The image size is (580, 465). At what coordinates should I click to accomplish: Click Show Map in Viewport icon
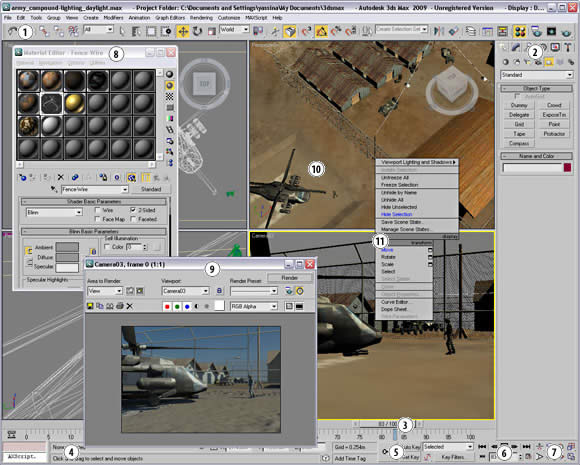point(131,178)
